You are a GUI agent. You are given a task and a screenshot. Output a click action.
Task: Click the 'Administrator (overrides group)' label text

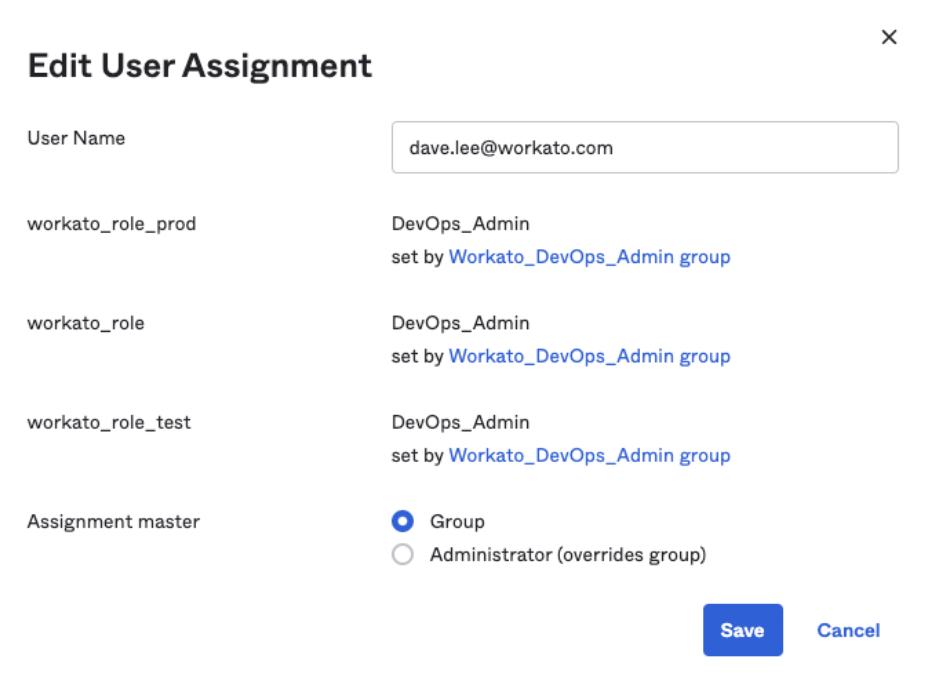click(x=567, y=554)
